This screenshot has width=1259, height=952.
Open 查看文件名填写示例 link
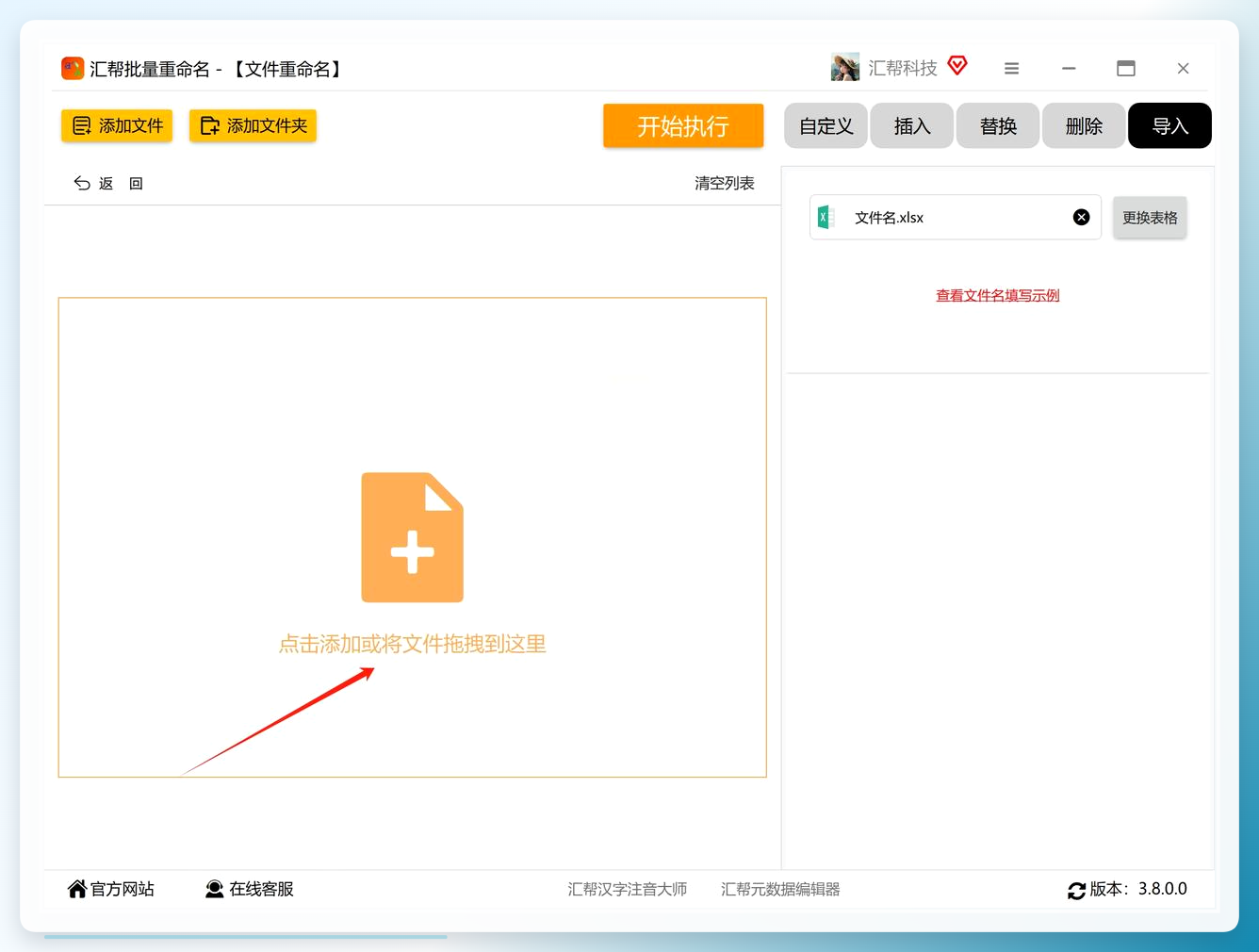pyautogui.click(x=997, y=295)
